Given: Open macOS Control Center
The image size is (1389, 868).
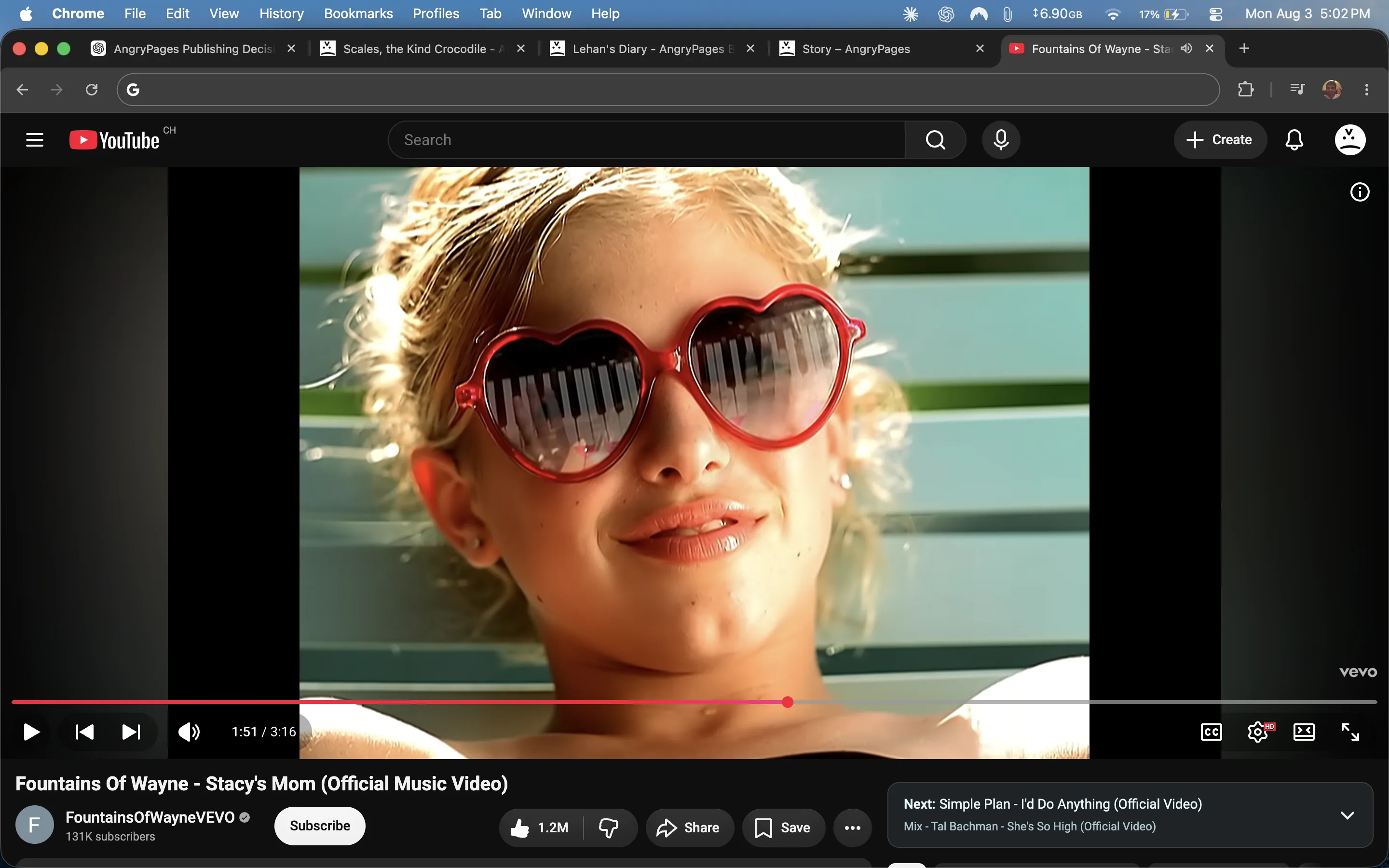Looking at the screenshot, I should click(1216, 14).
